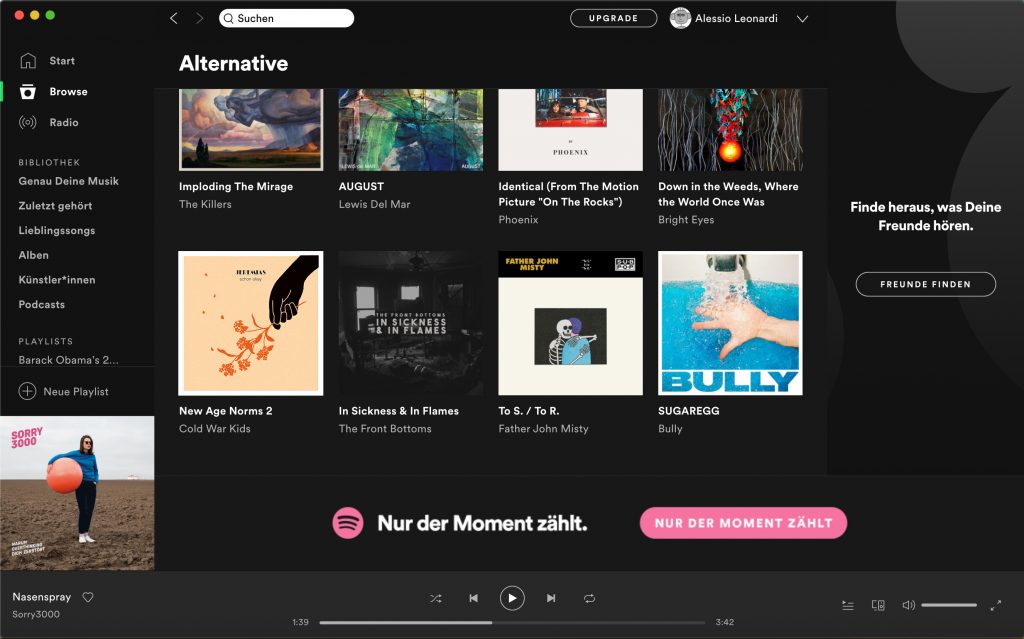1024x639 pixels.
Task: Click the UPGRADE button
Action: 613,18
